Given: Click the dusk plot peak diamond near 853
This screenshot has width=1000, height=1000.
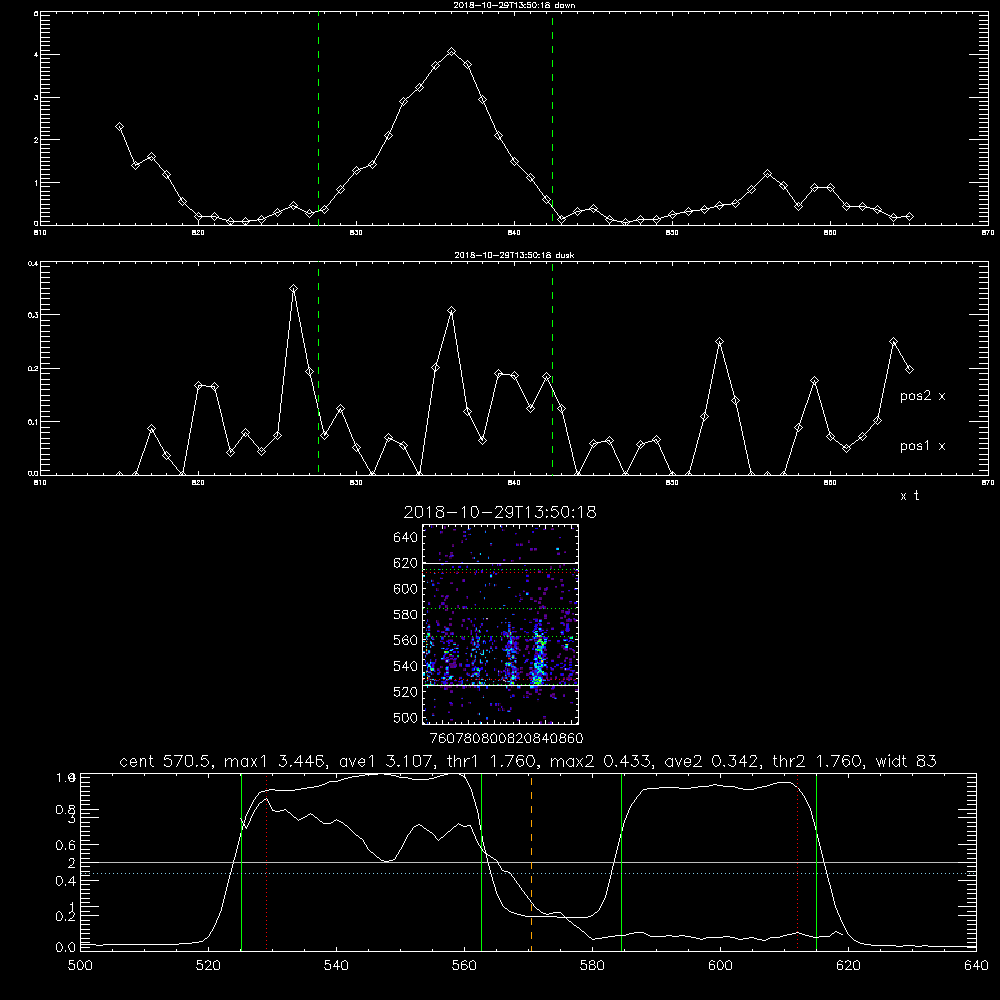Looking at the screenshot, I should tap(719, 342).
